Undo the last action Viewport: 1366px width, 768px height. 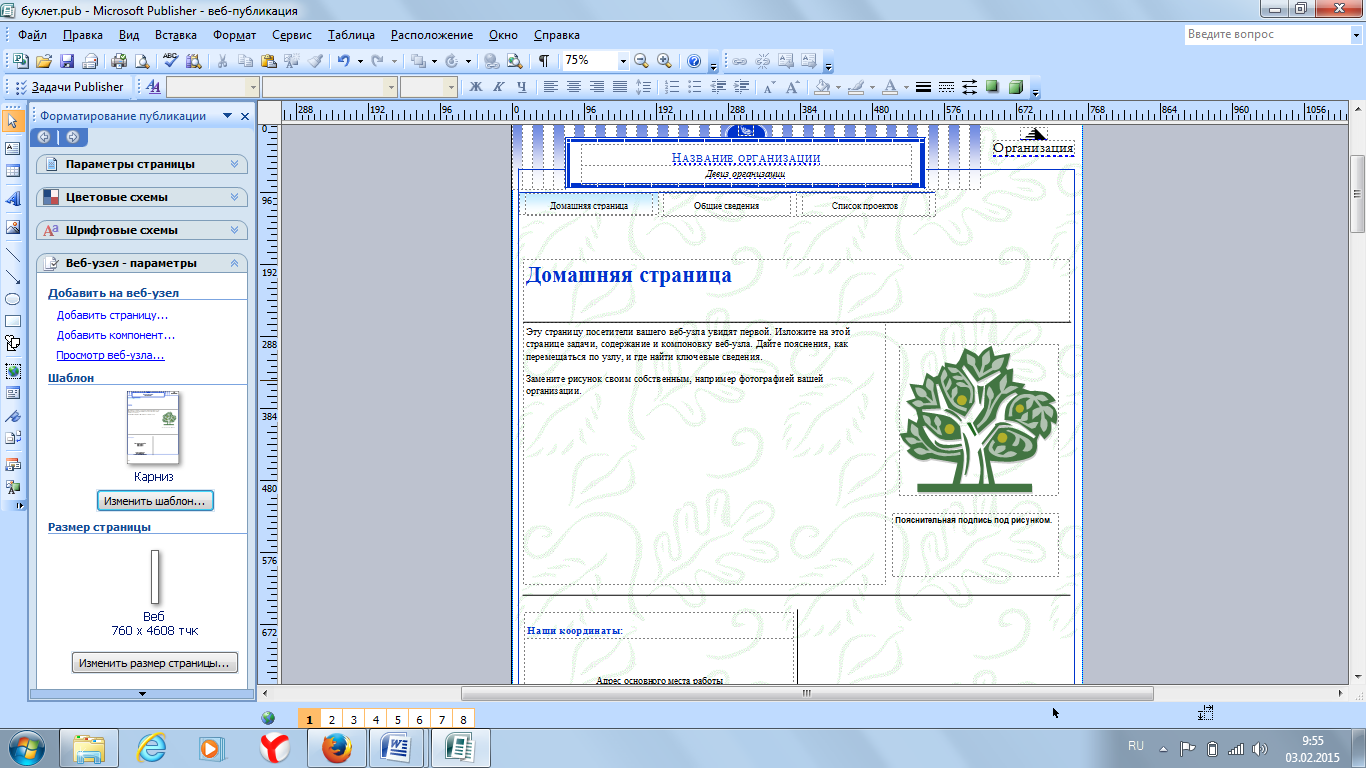[344, 61]
